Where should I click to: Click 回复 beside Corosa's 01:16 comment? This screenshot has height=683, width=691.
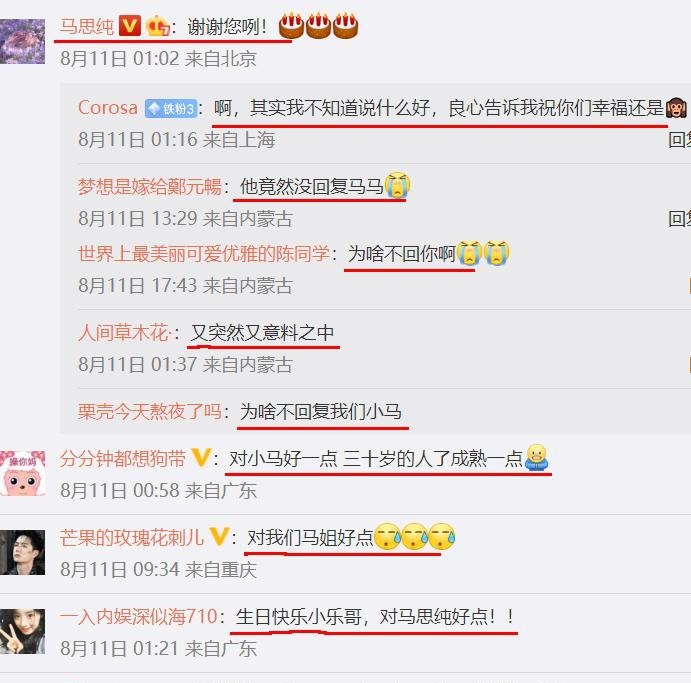pyautogui.click(x=680, y=140)
